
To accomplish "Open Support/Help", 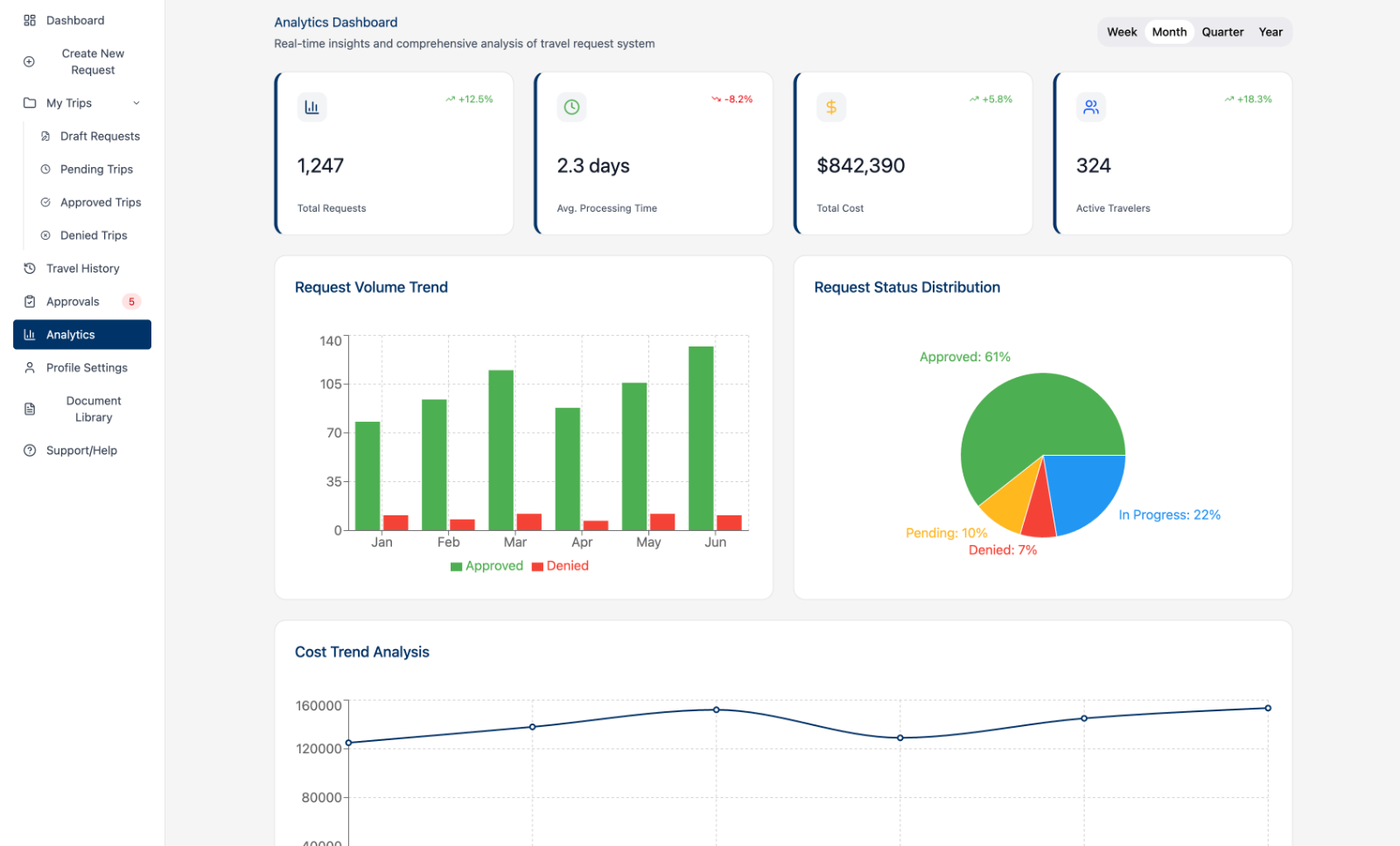I will click(x=82, y=451).
